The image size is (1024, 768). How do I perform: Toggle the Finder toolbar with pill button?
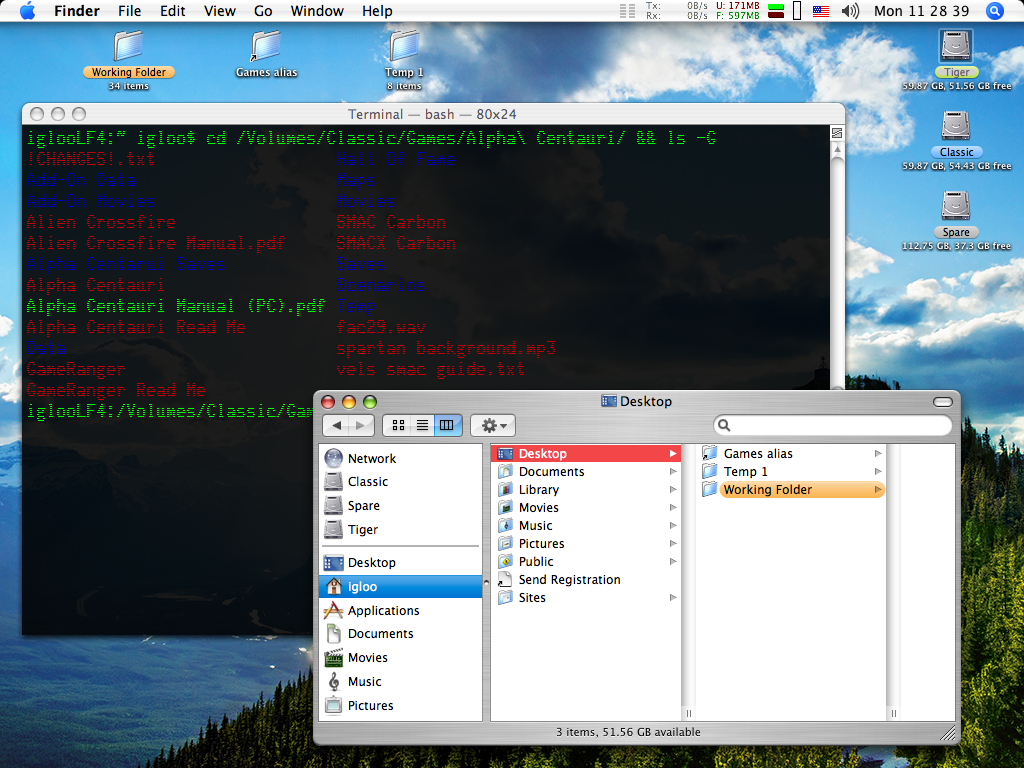click(x=942, y=401)
